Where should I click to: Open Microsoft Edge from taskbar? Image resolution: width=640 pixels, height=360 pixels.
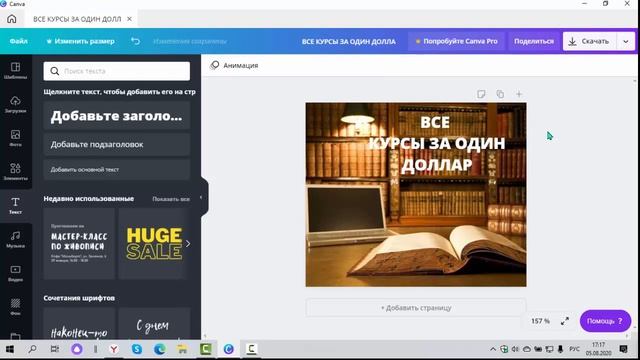160,349
